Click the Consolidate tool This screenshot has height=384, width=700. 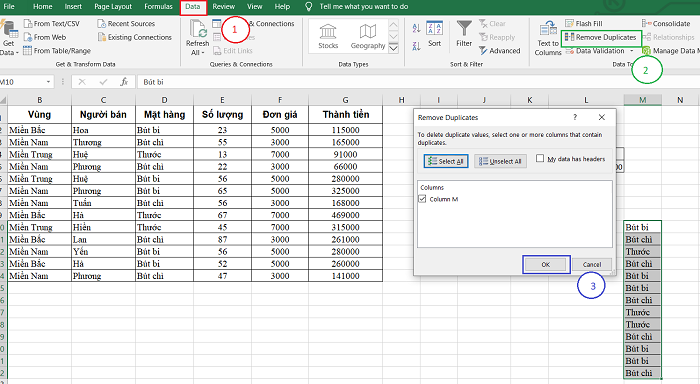pos(666,24)
